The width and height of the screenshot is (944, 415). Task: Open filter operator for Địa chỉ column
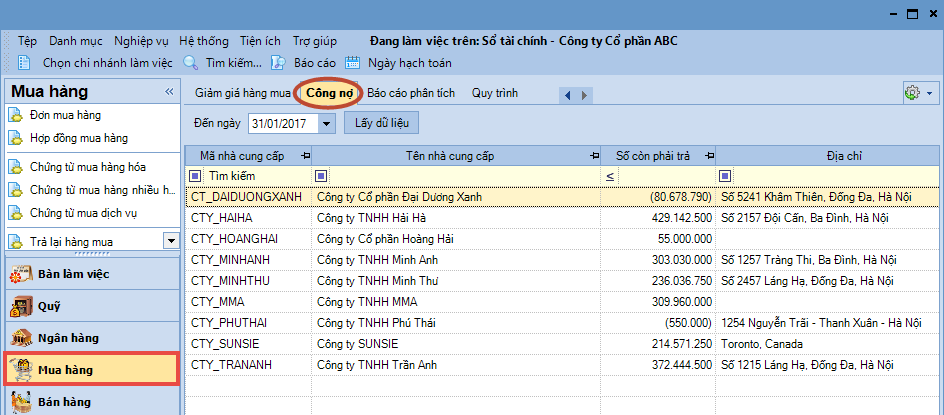[x=725, y=176]
